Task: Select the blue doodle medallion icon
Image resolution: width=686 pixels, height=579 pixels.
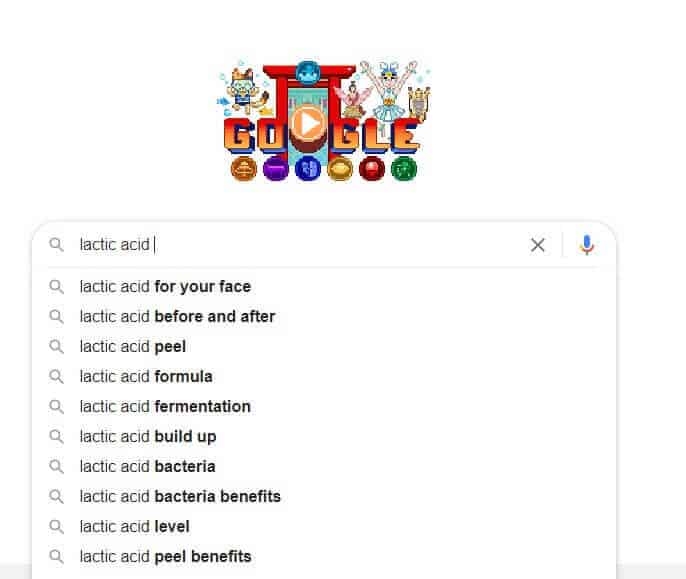Action: [x=308, y=168]
